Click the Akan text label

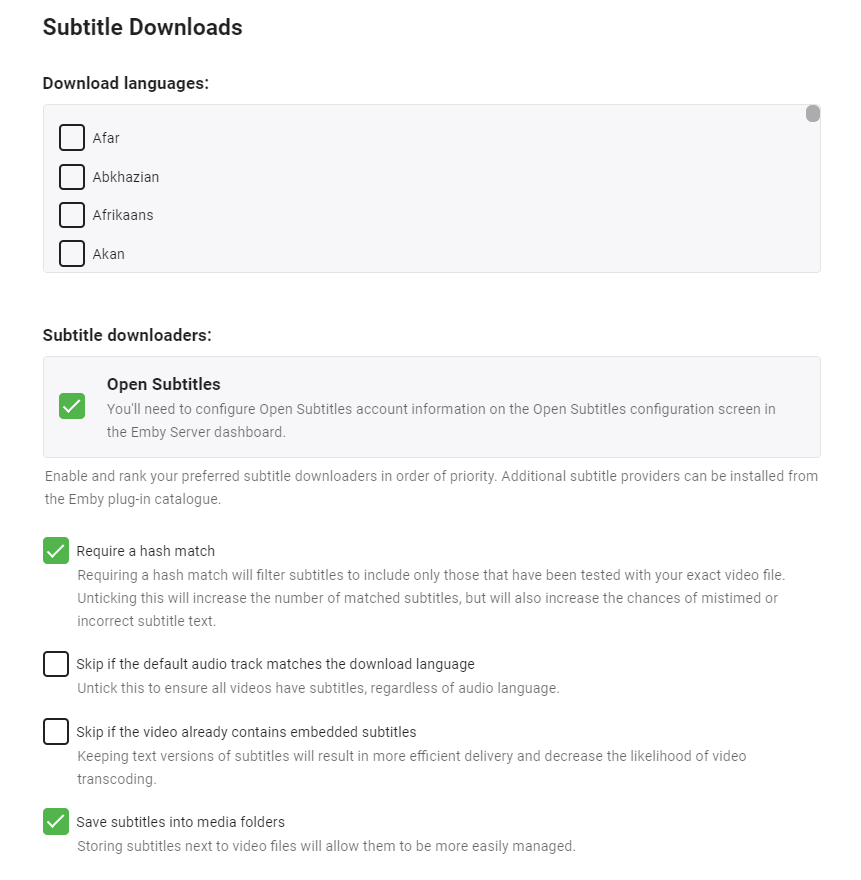pyautogui.click(x=109, y=254)
